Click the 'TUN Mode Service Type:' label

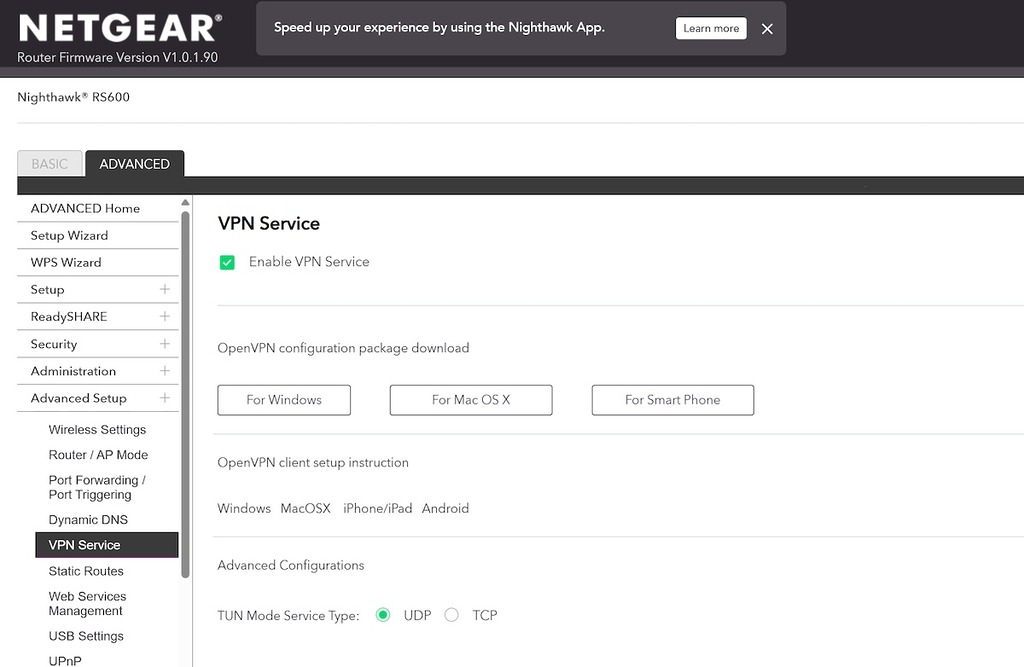pyautogui.click(x=288, y=615)
